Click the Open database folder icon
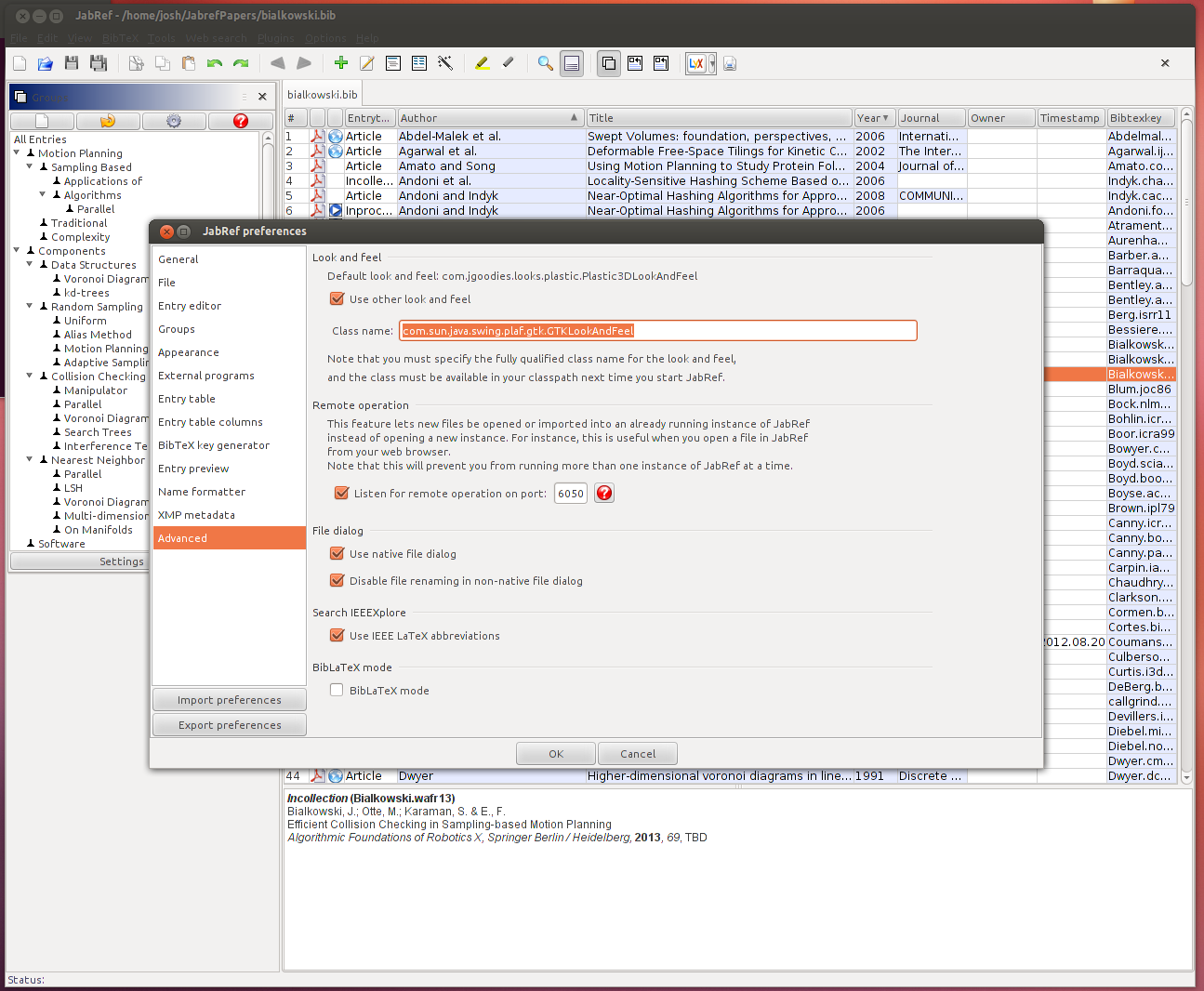The image size is (1204, 991). [x=46, y=63]
